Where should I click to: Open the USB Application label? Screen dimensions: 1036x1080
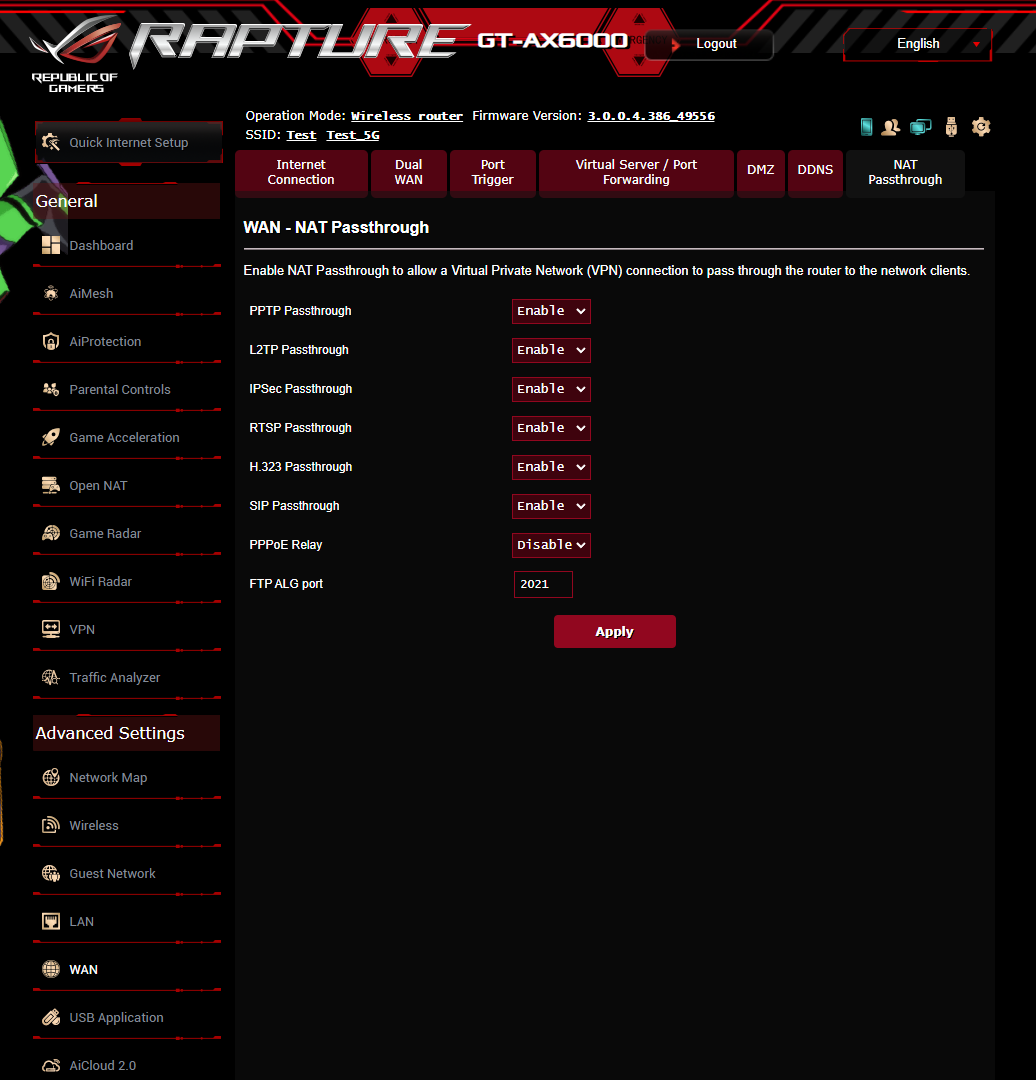tap(116, 1018)
